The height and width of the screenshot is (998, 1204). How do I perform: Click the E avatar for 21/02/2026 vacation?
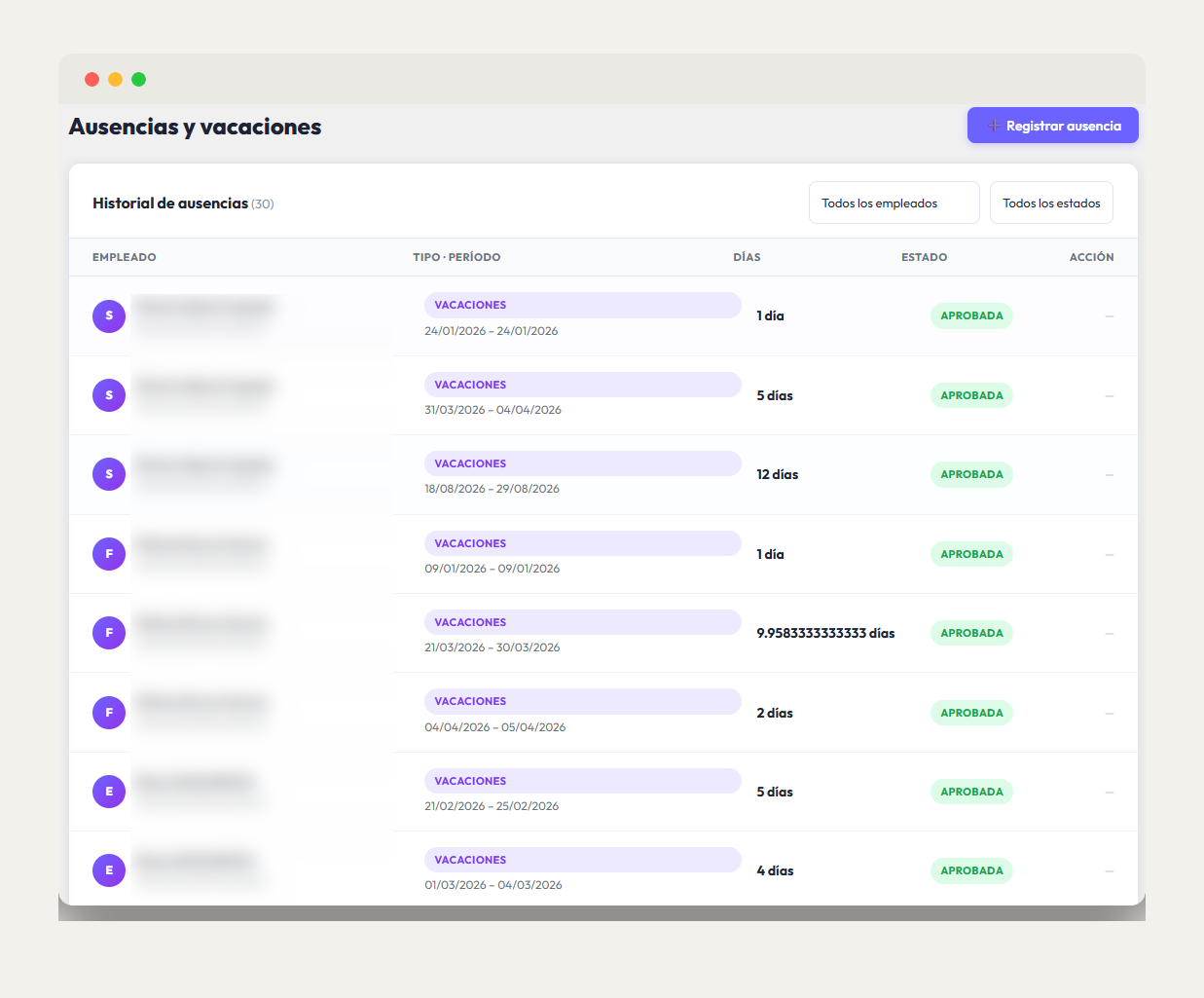point(109,792)
